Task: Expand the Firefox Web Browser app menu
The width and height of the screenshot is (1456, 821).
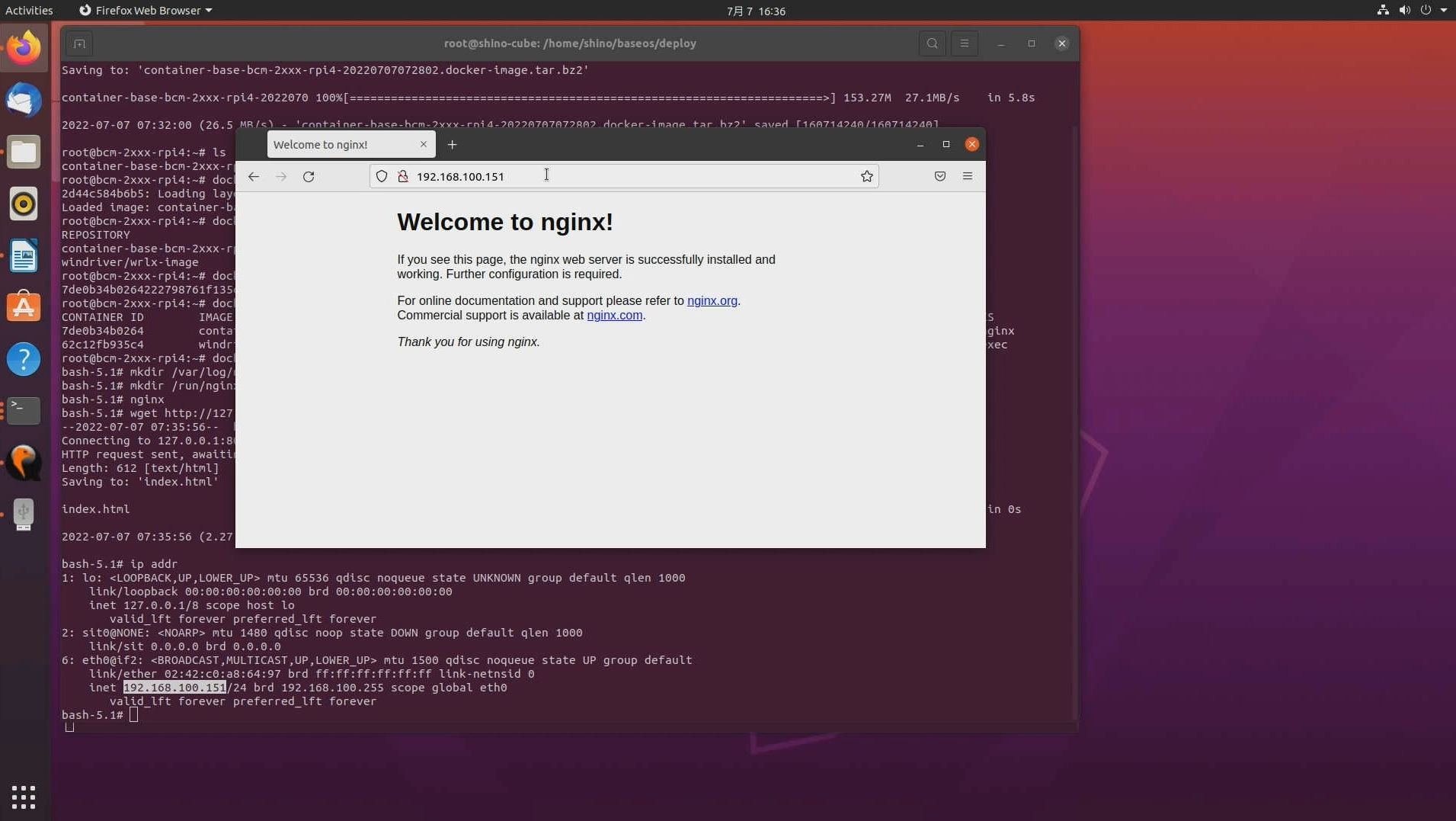Action: click(x=146, y=10)
